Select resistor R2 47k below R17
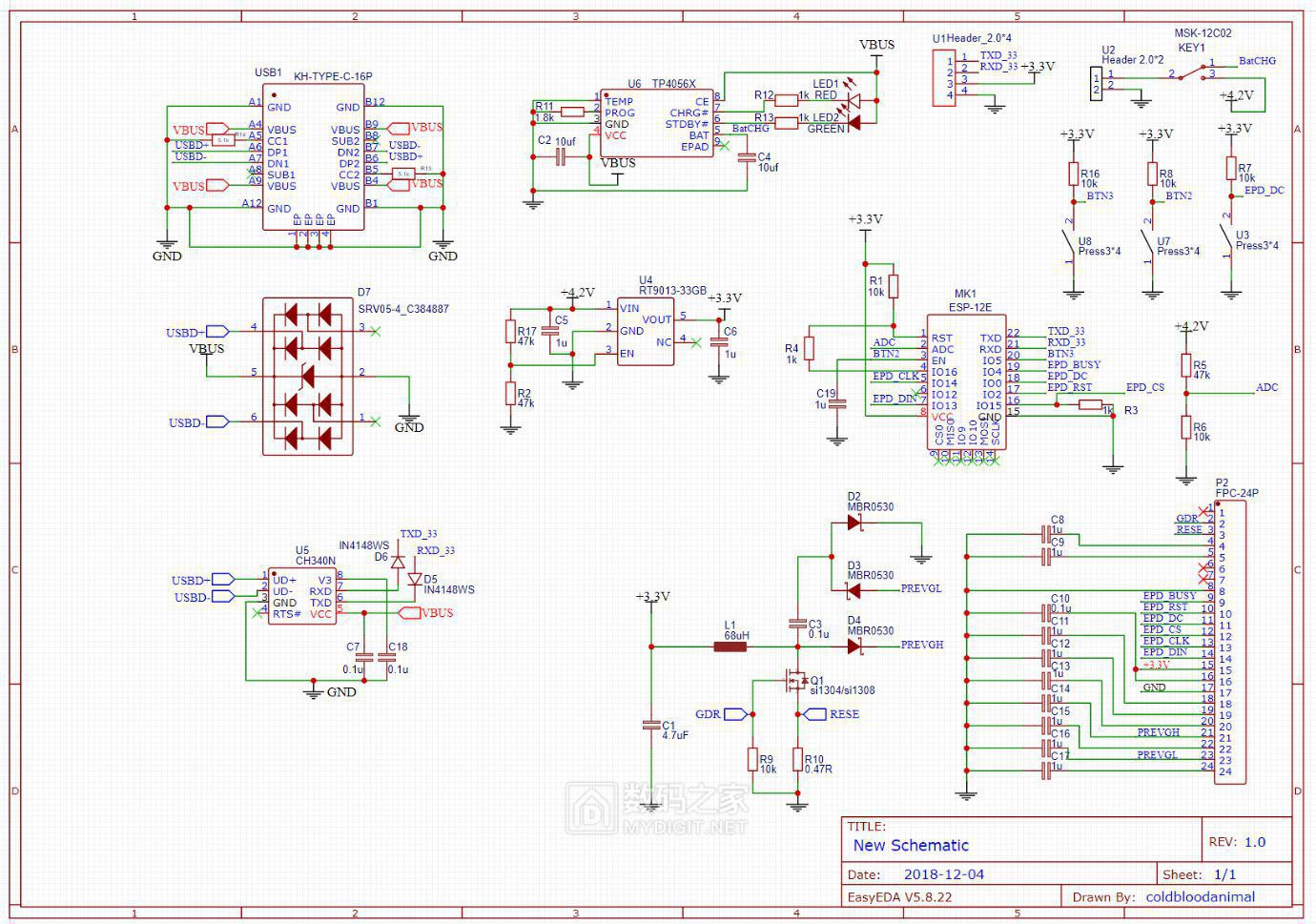Screen dimensions: 1316x924 [510, 394]
